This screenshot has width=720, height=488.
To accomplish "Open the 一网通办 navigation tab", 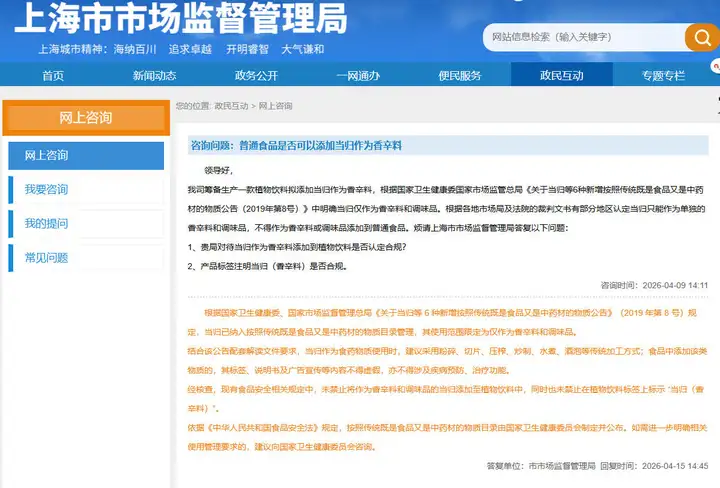I will coord(358,75).
